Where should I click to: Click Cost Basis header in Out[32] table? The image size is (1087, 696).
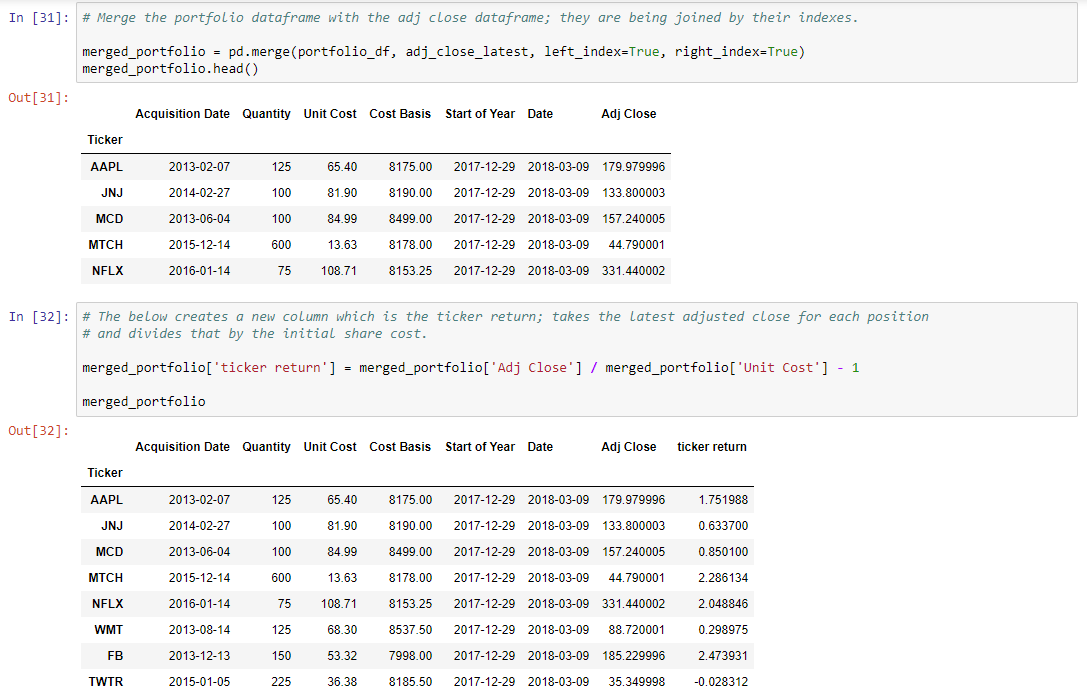click(400, 447)
